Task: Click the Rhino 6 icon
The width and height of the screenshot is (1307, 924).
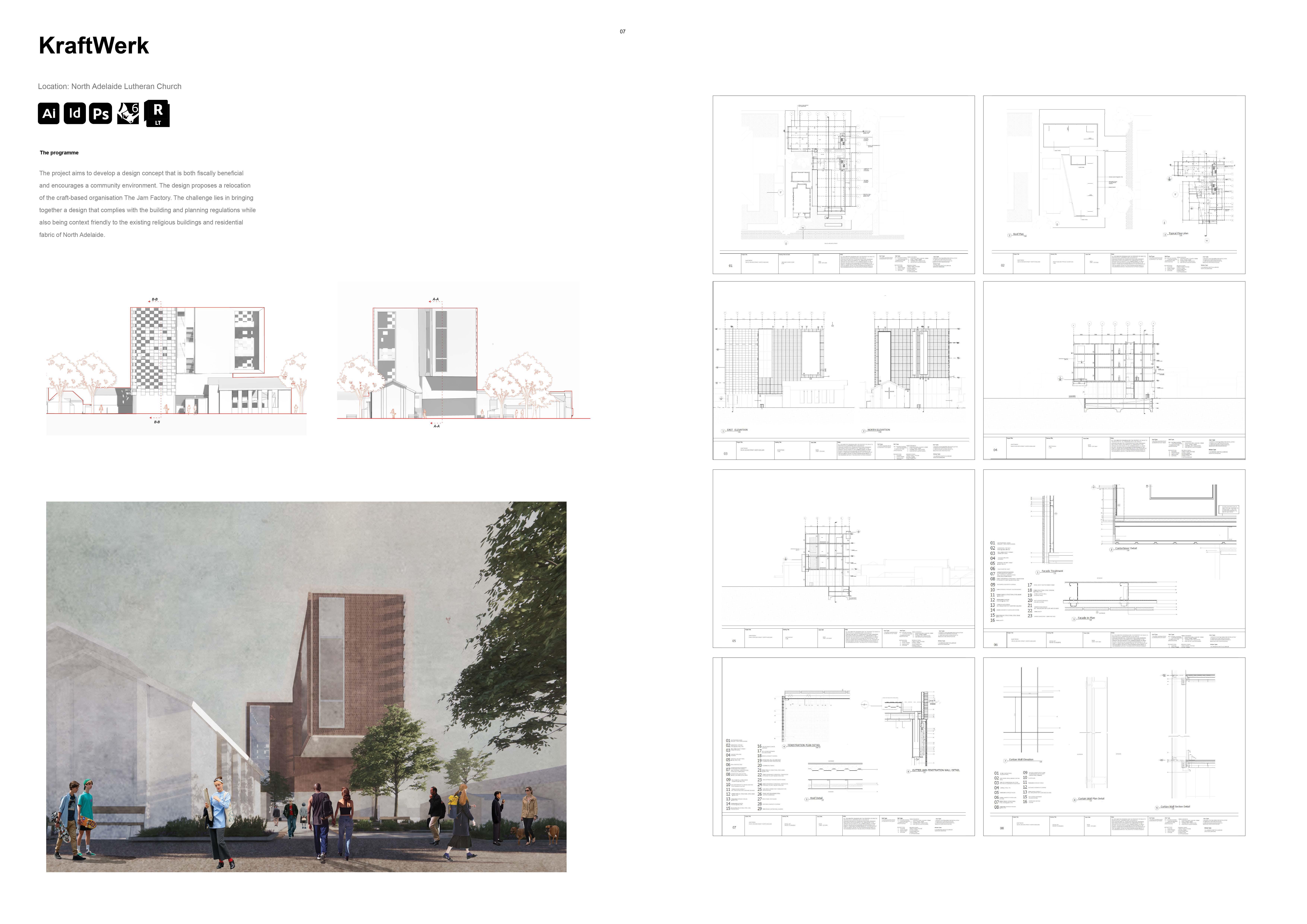Action: [x=128, y=113]
